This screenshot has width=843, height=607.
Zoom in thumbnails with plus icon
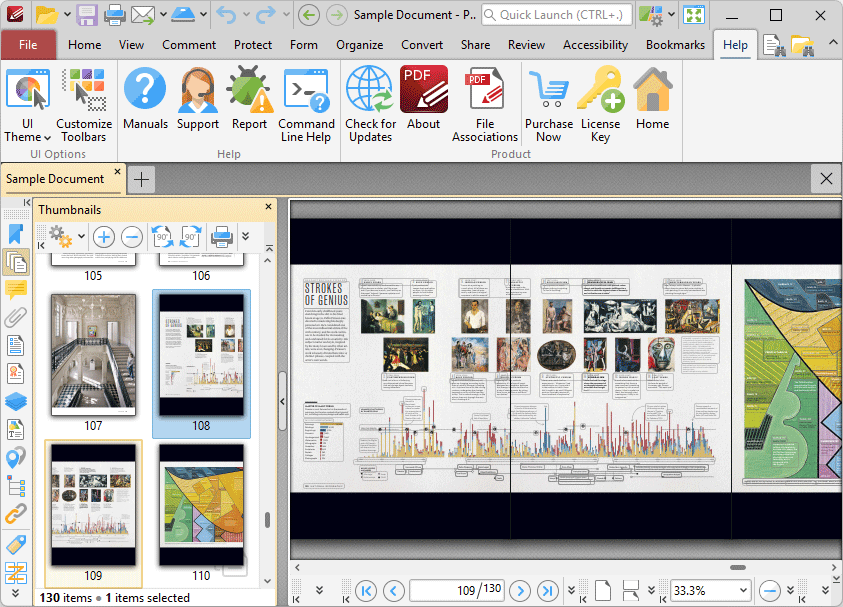coord(104,237)
